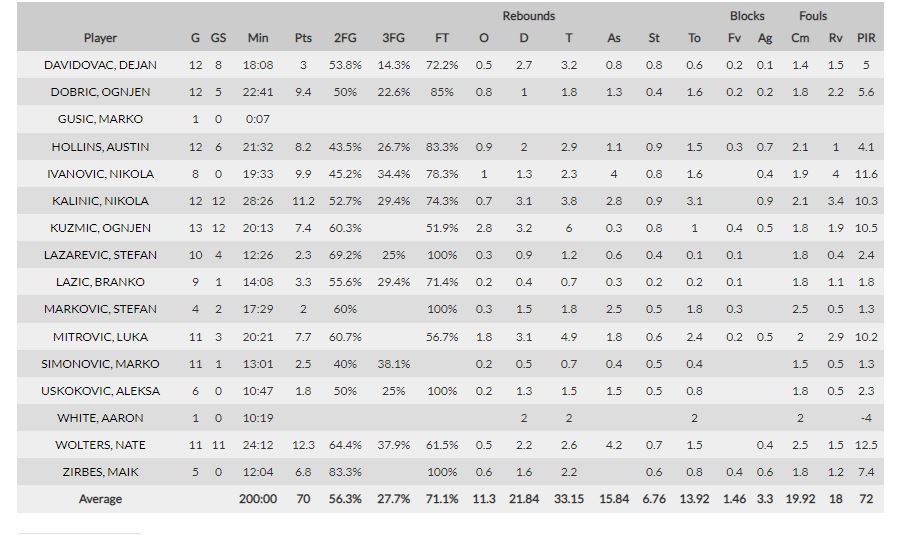Click the Rebounds group header
Screen dimensions: 908x535
tap(528, 16)
